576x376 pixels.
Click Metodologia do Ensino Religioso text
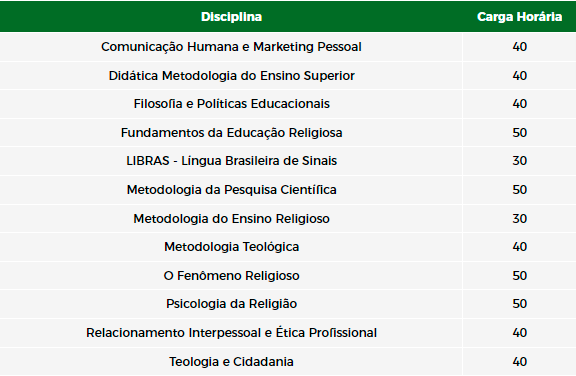pyautogui.click(x=231, y=218)
